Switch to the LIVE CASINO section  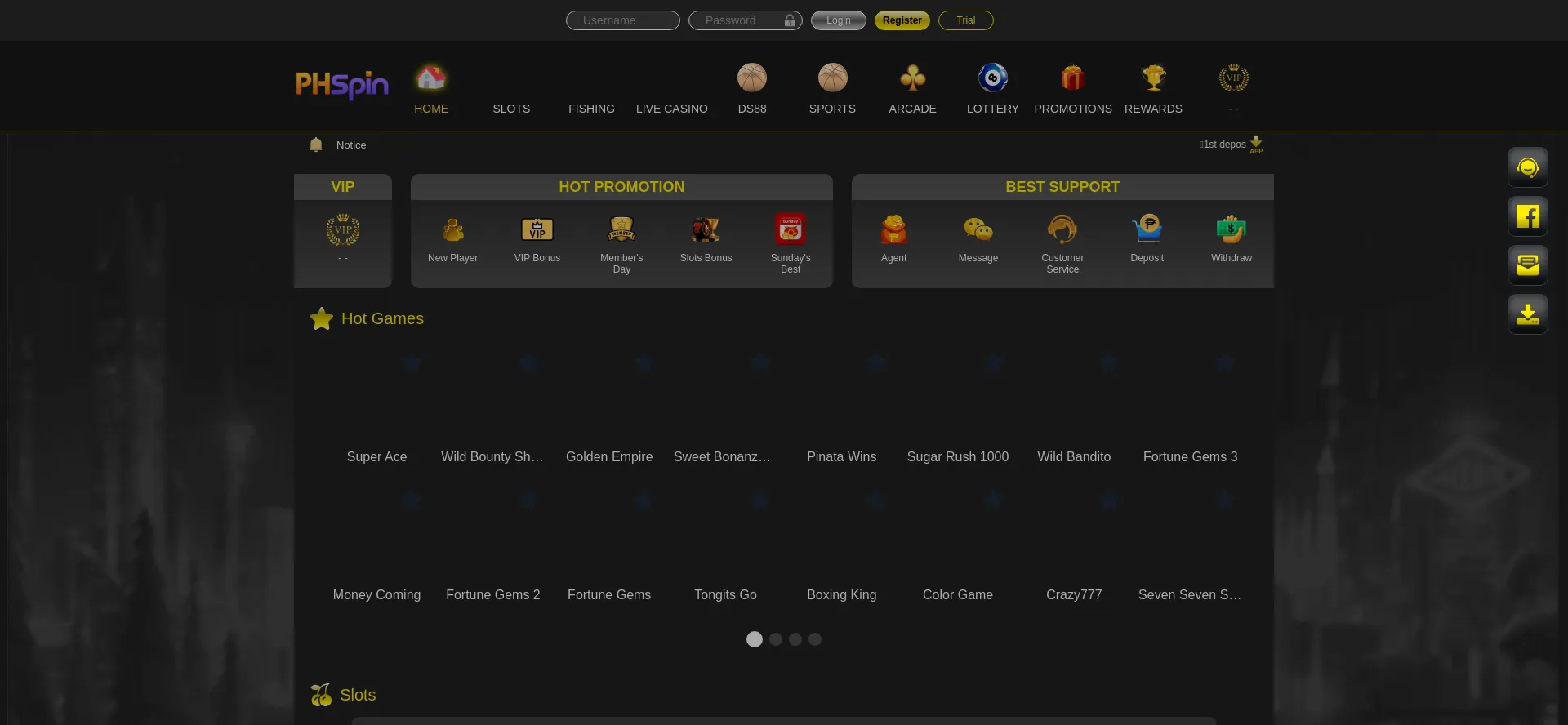[x=671, y=109]
